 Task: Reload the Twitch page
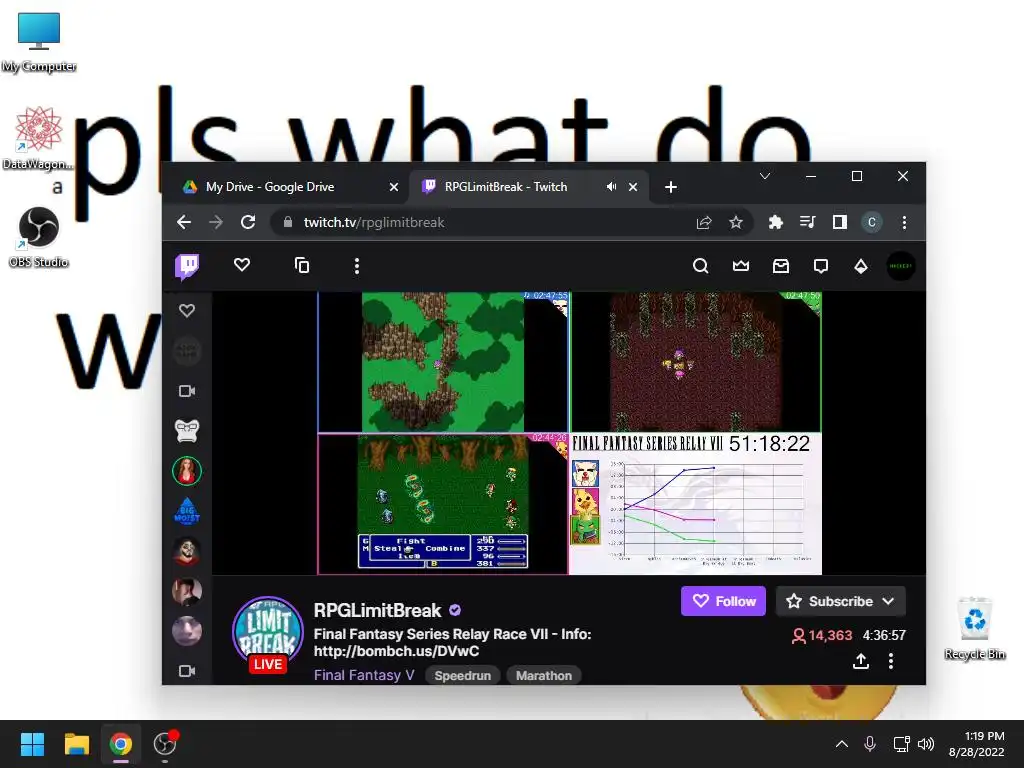pyautogui.click(x=248, y=222)
